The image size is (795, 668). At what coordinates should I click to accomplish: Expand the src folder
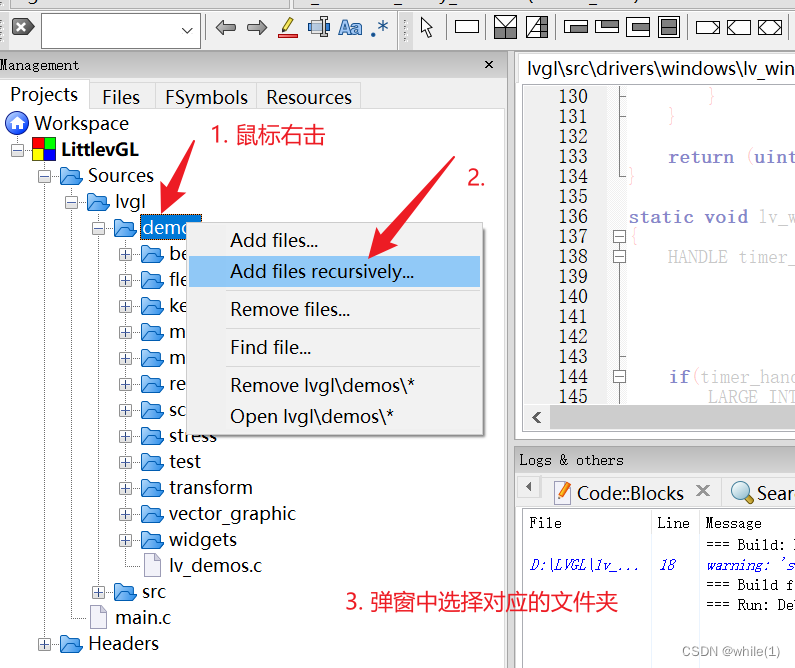(98, 592)
